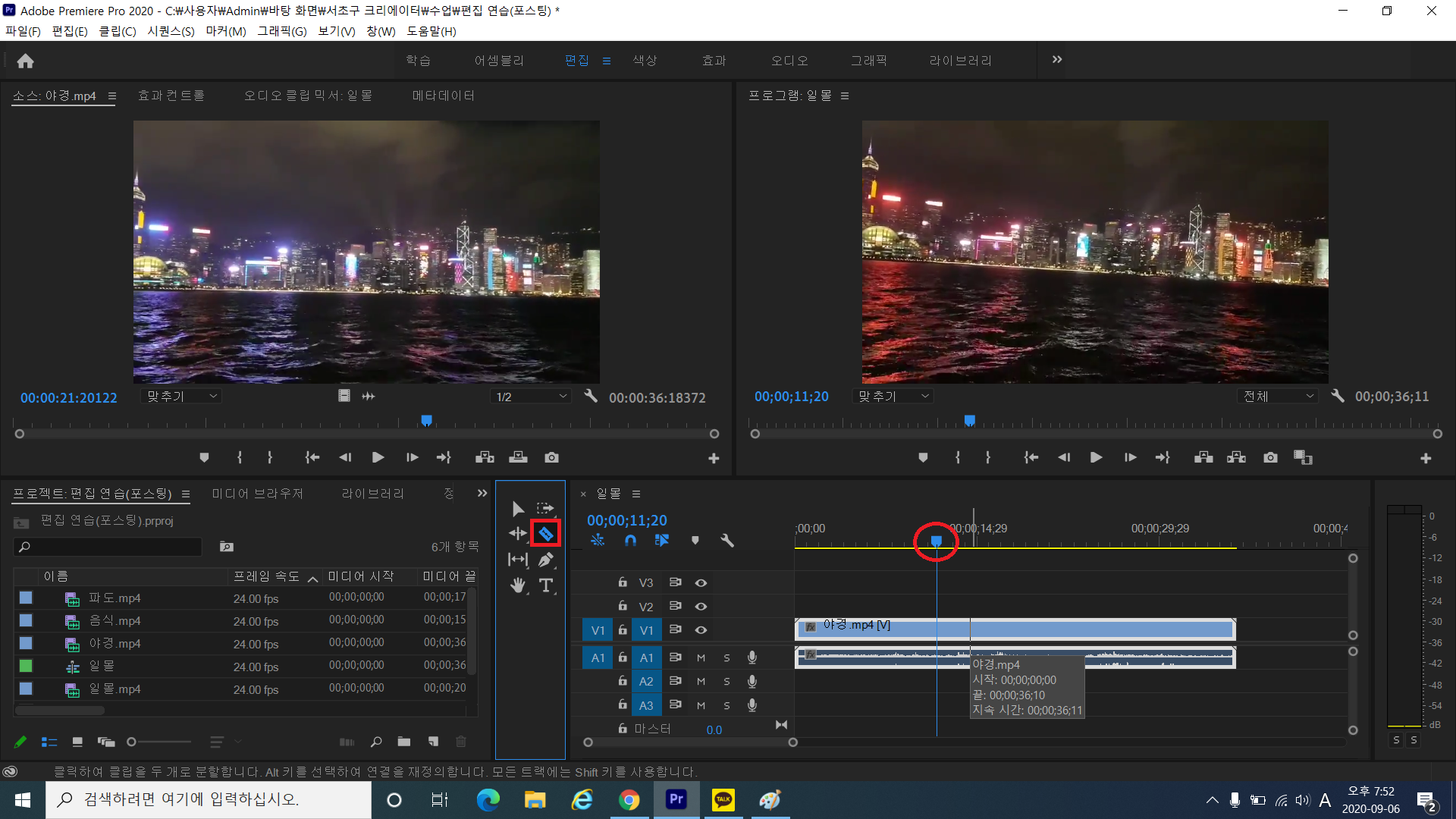
Task: Toggle timeline snapping magnet icon
Action: pos(630,541)
